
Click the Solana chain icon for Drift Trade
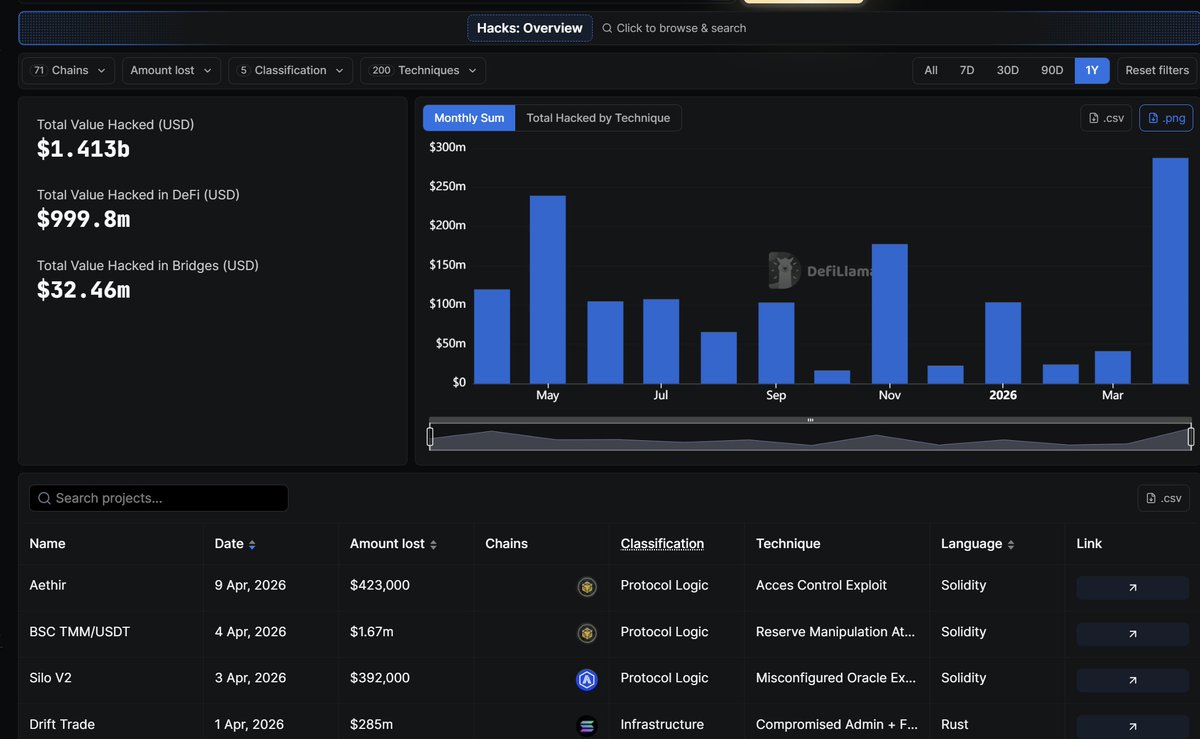(x=586, y=725)
